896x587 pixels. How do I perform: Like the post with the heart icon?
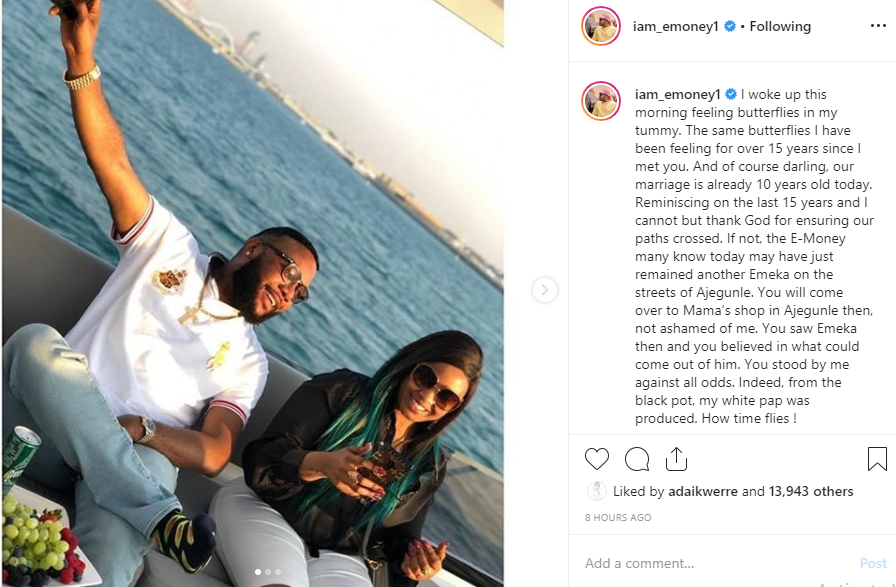[597, 459]
